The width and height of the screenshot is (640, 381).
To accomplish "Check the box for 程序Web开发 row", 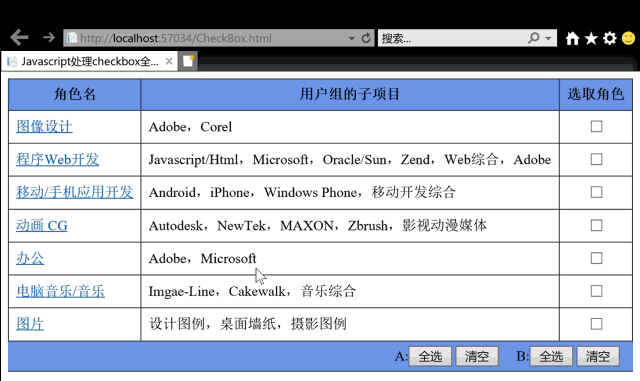I will point(596,159).
